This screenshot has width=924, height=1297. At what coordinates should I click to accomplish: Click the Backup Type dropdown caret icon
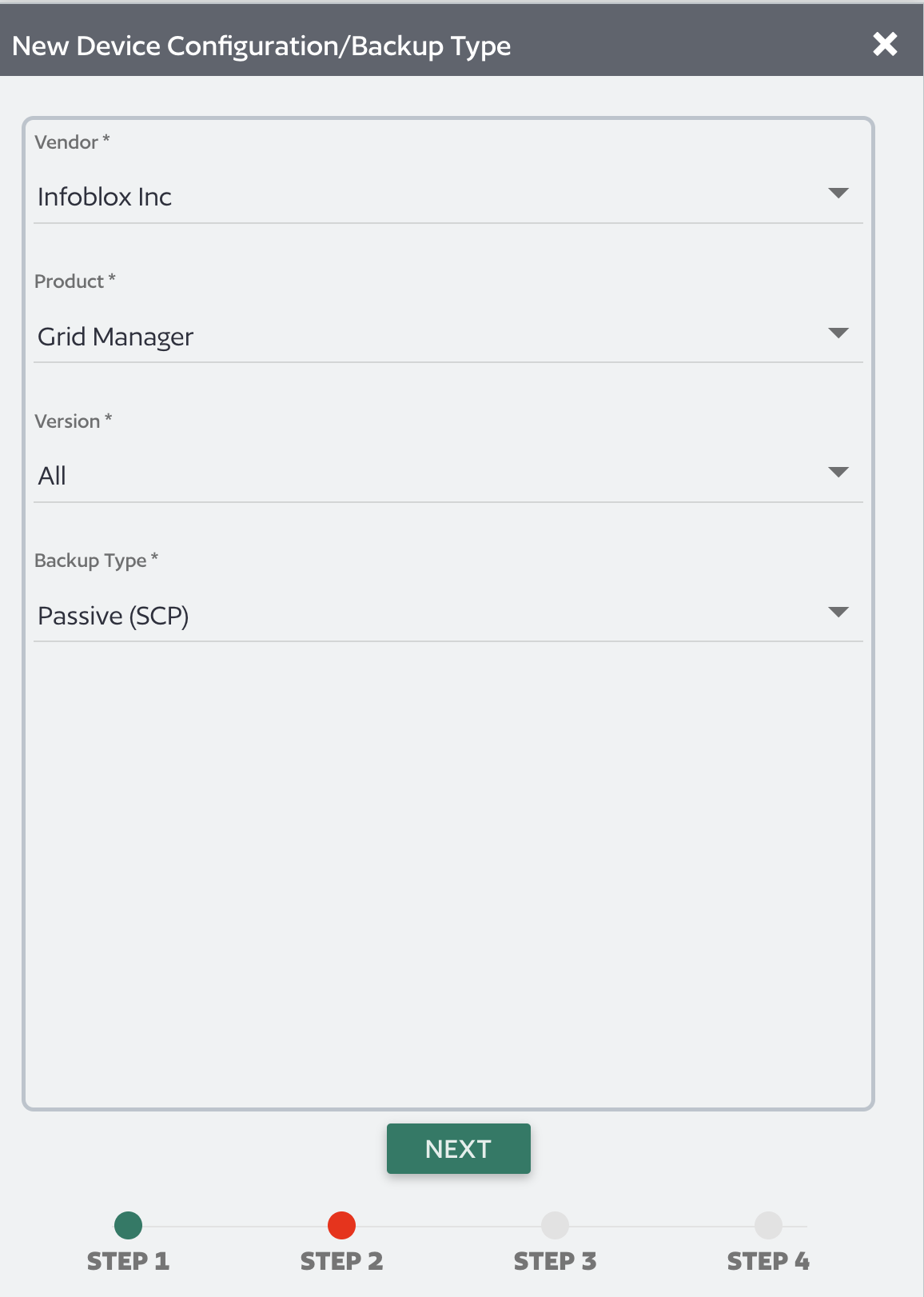[839, 612]
